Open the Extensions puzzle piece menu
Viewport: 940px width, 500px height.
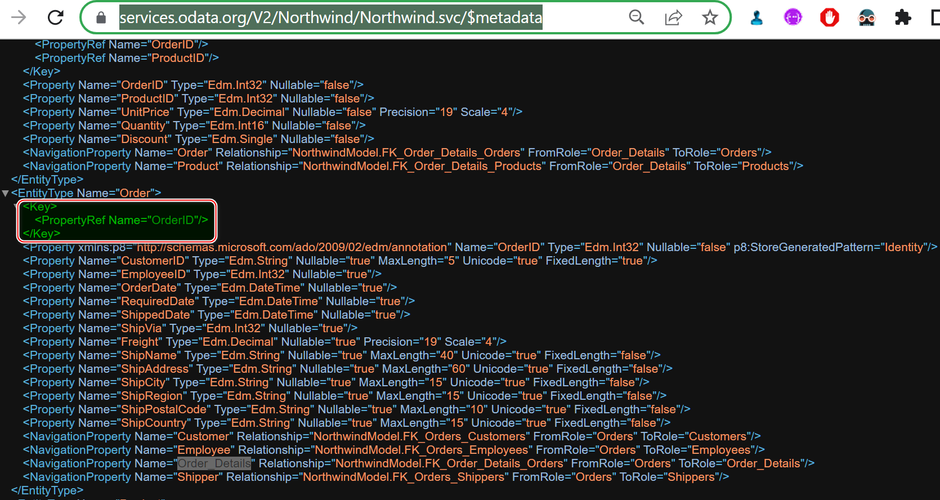point(903,17)
